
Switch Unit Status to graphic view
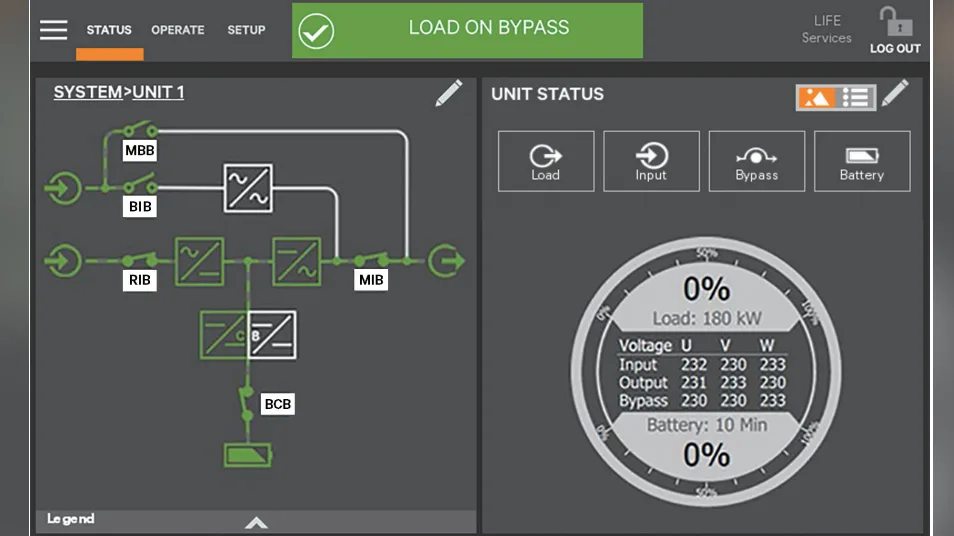point(816,97)
